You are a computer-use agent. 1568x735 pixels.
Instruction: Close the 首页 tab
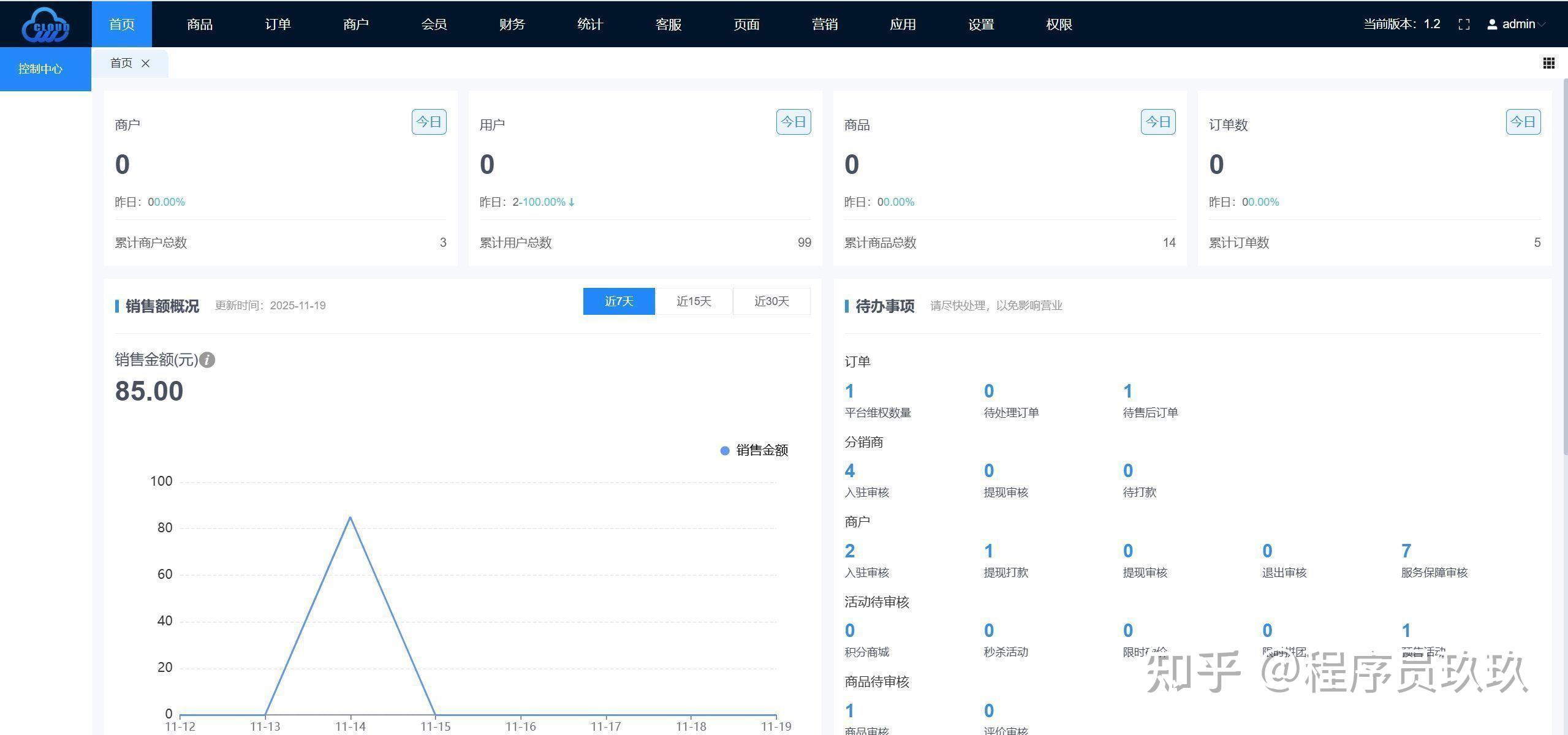pos(146,63)
